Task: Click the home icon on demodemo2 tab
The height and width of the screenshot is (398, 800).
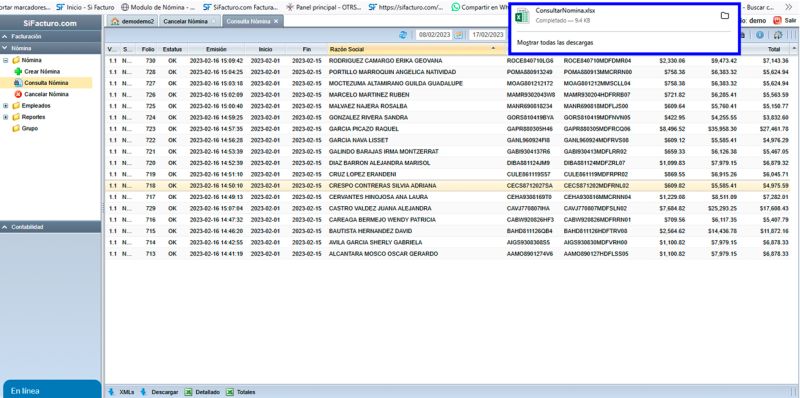Action: pyautogui.click(x=115, y=21)
